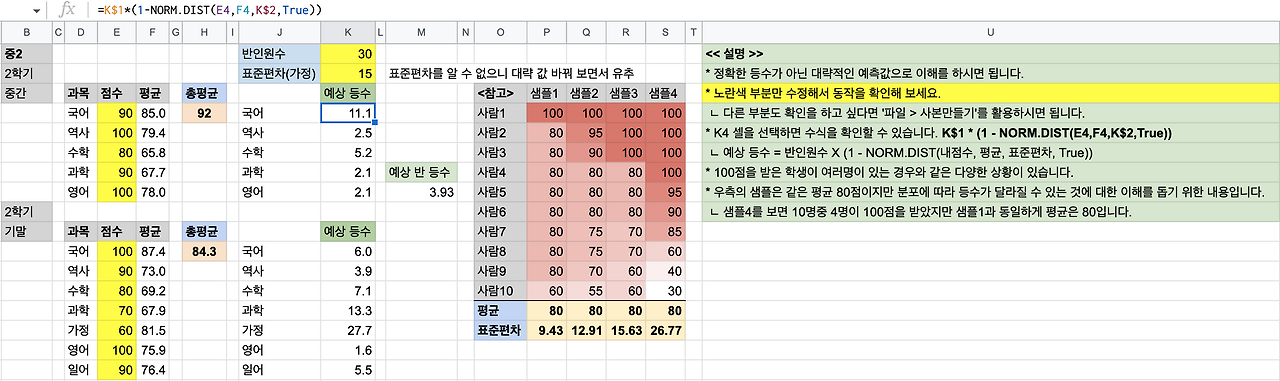Click the 표준편차(가정) label cell
This screenshot has height=381, width=1280.
tap(280, 73)
